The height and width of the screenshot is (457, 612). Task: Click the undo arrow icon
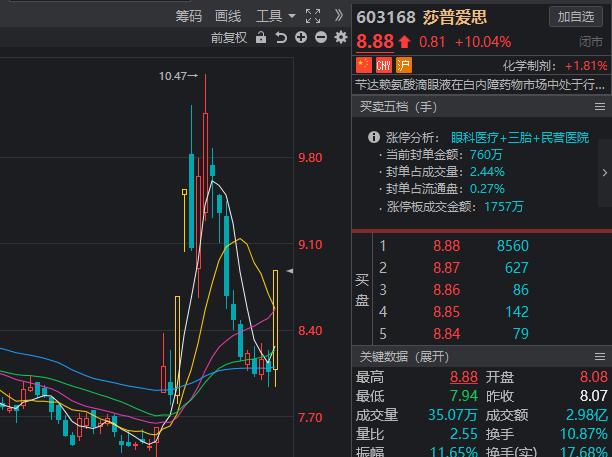(281, 37)
